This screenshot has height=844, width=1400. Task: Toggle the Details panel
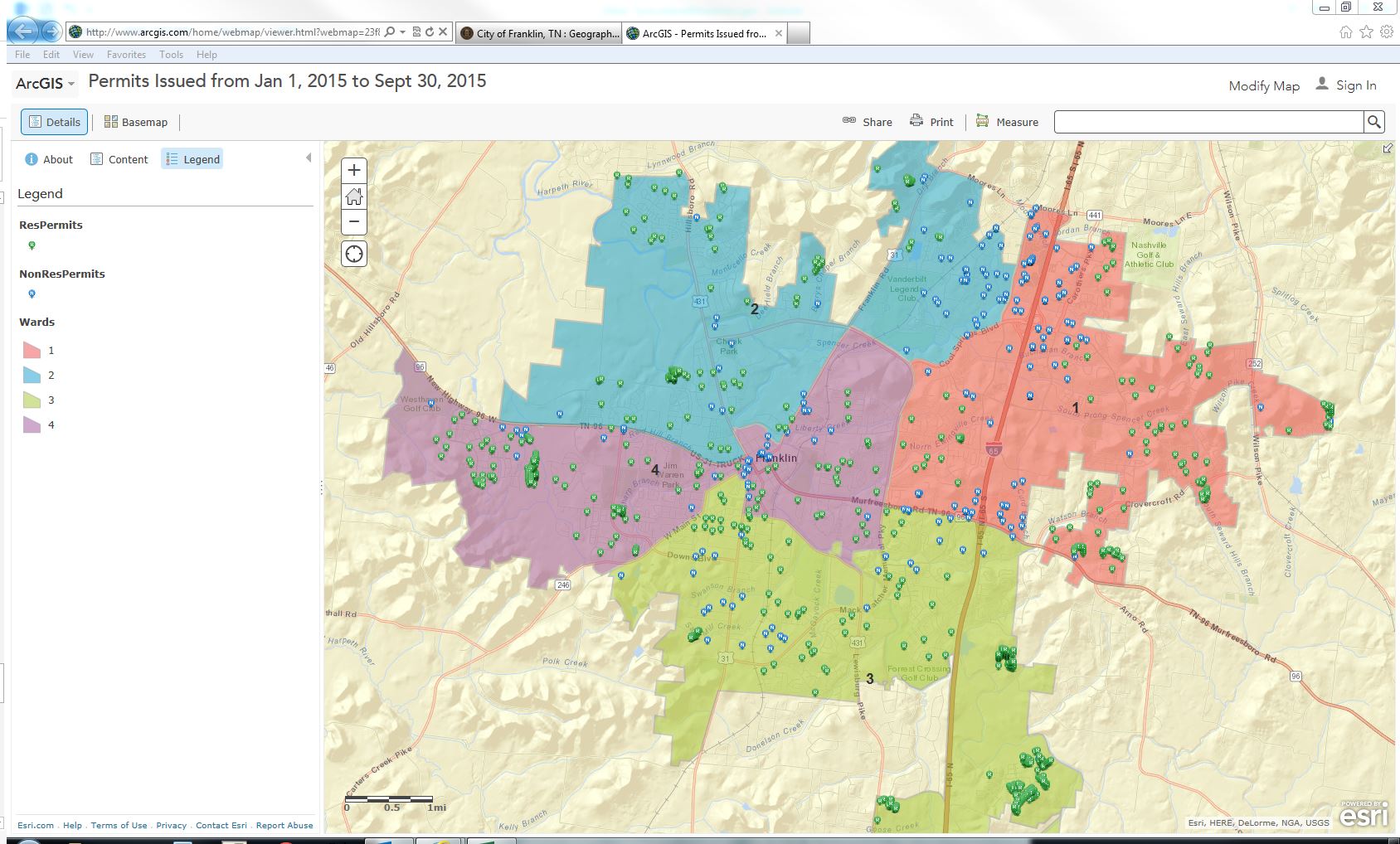point(55,122)
